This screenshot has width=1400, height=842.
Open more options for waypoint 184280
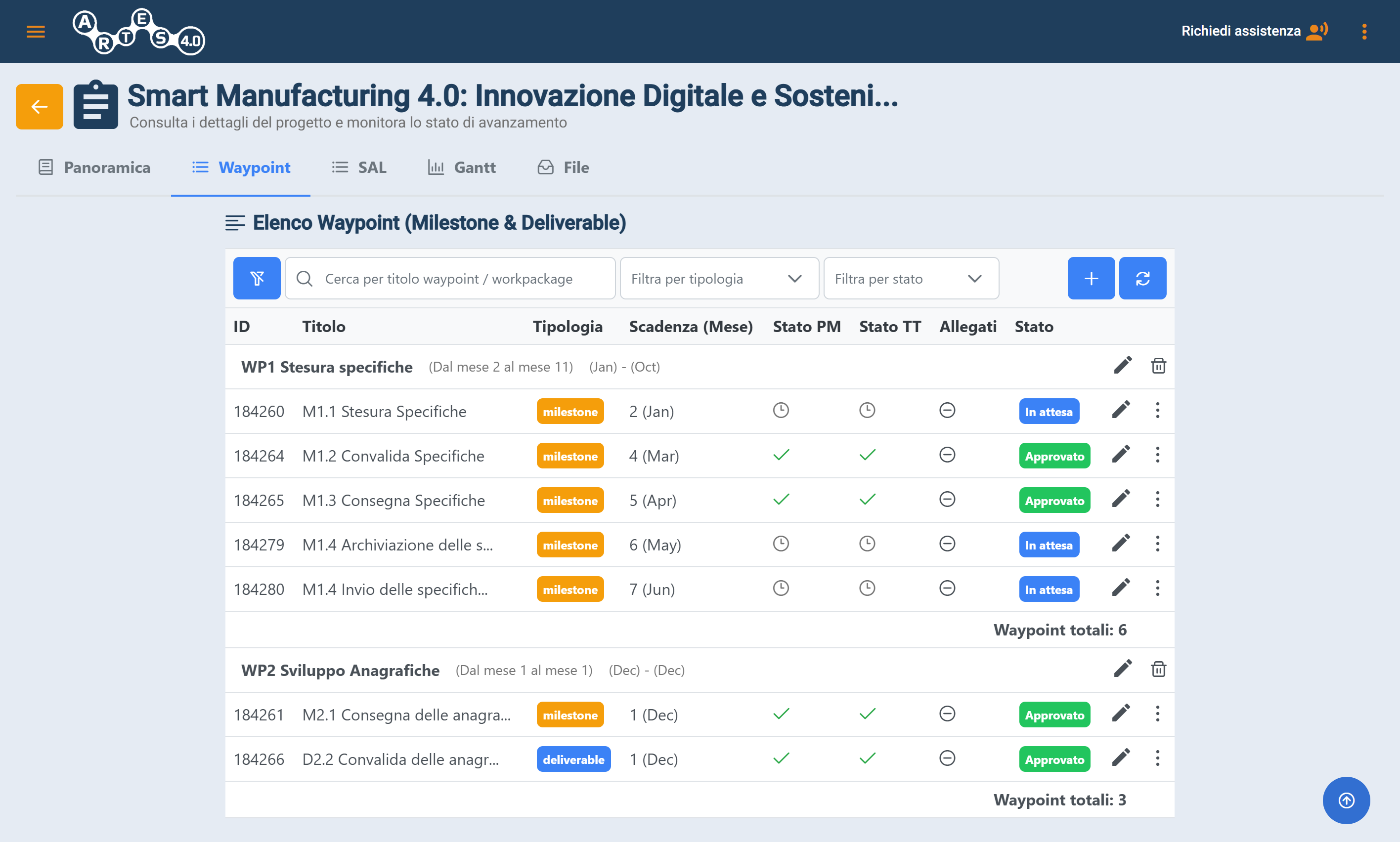tap(1158, 589)
